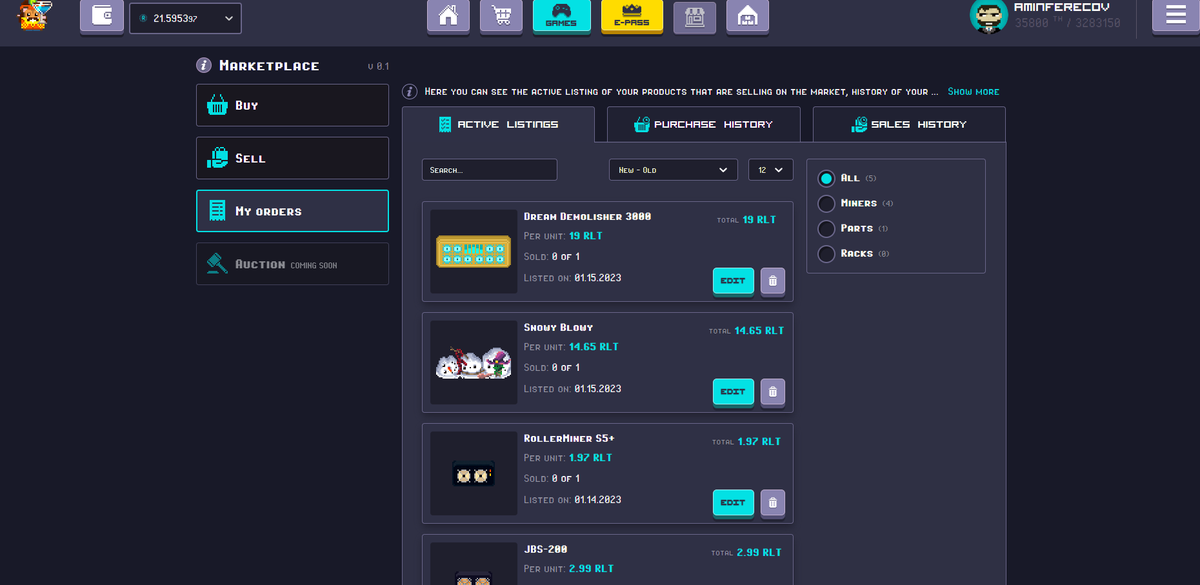Click the home icon button

[x=448, y=17]
